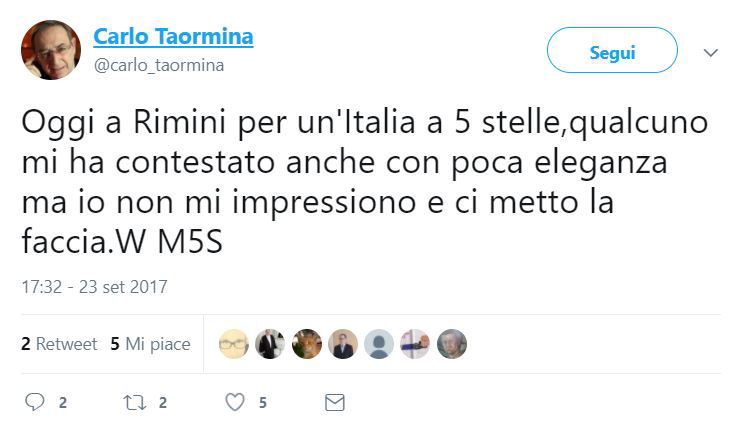Viewport: 736px width, 435px height.
Task: Open liker avatar of standing person in dark coat
Action: pyautogui.click(x=270, y=344)
